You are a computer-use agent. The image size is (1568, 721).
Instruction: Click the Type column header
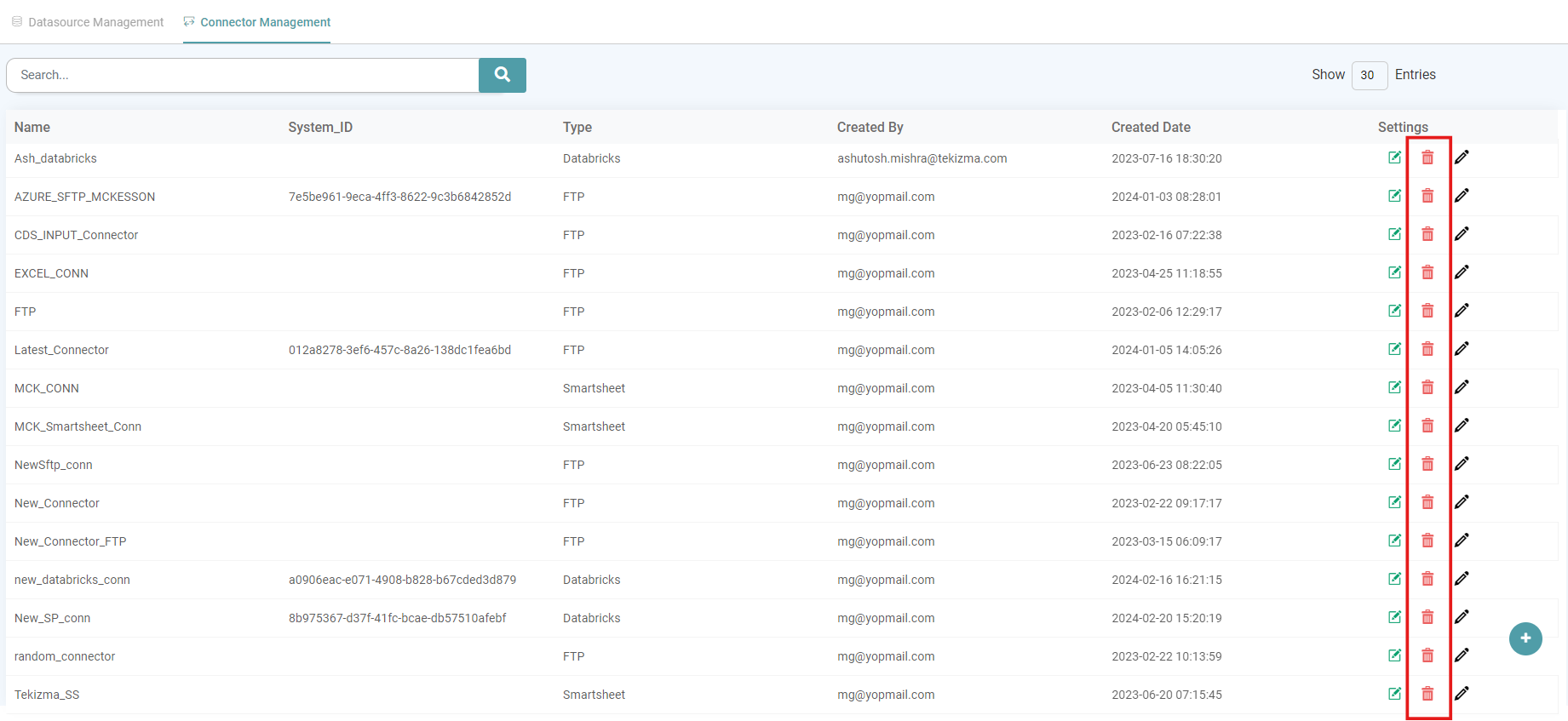577,127
